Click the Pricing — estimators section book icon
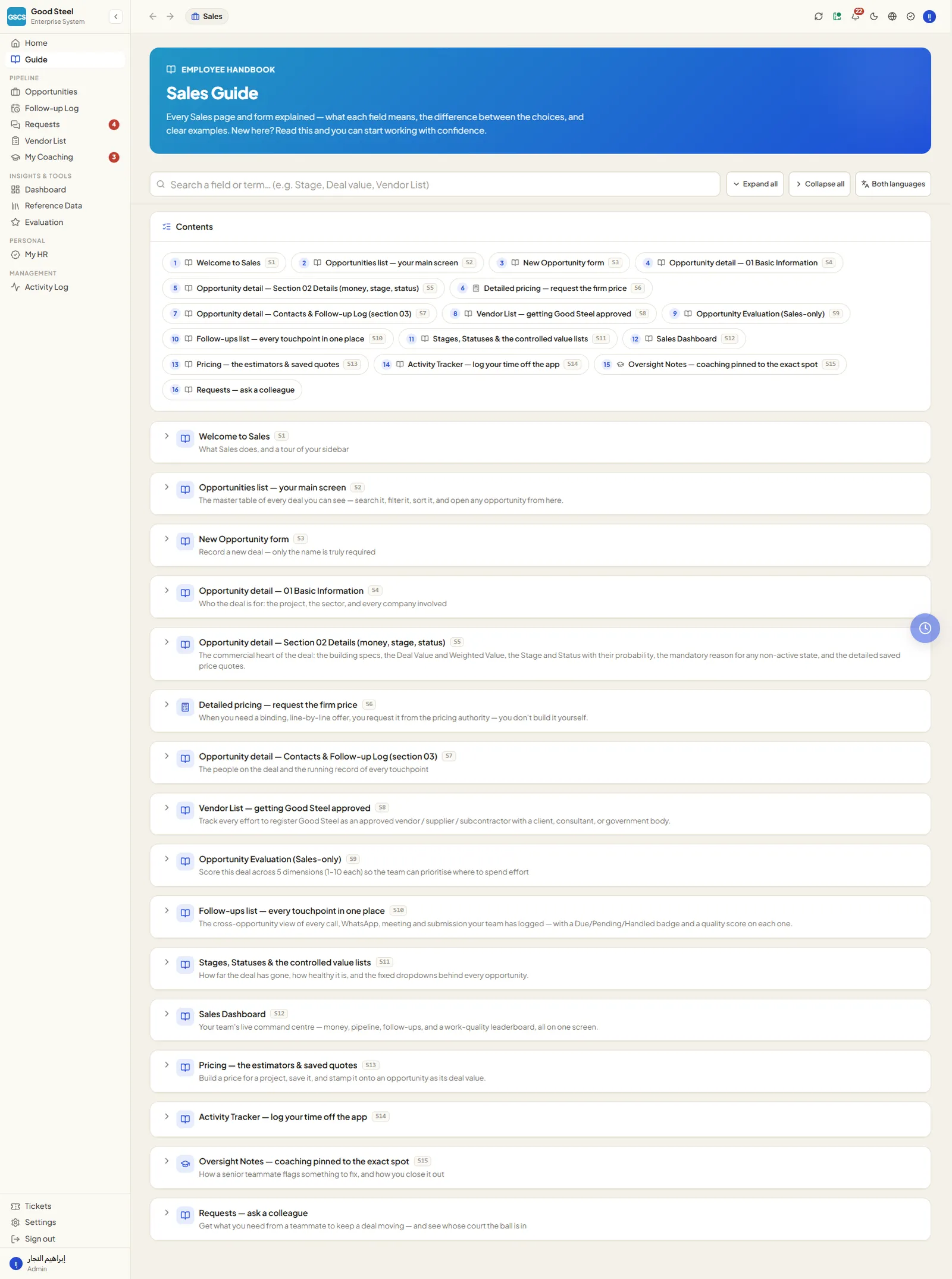The width and height of the screenshot is (952, 1279). tap(185, 1067)
